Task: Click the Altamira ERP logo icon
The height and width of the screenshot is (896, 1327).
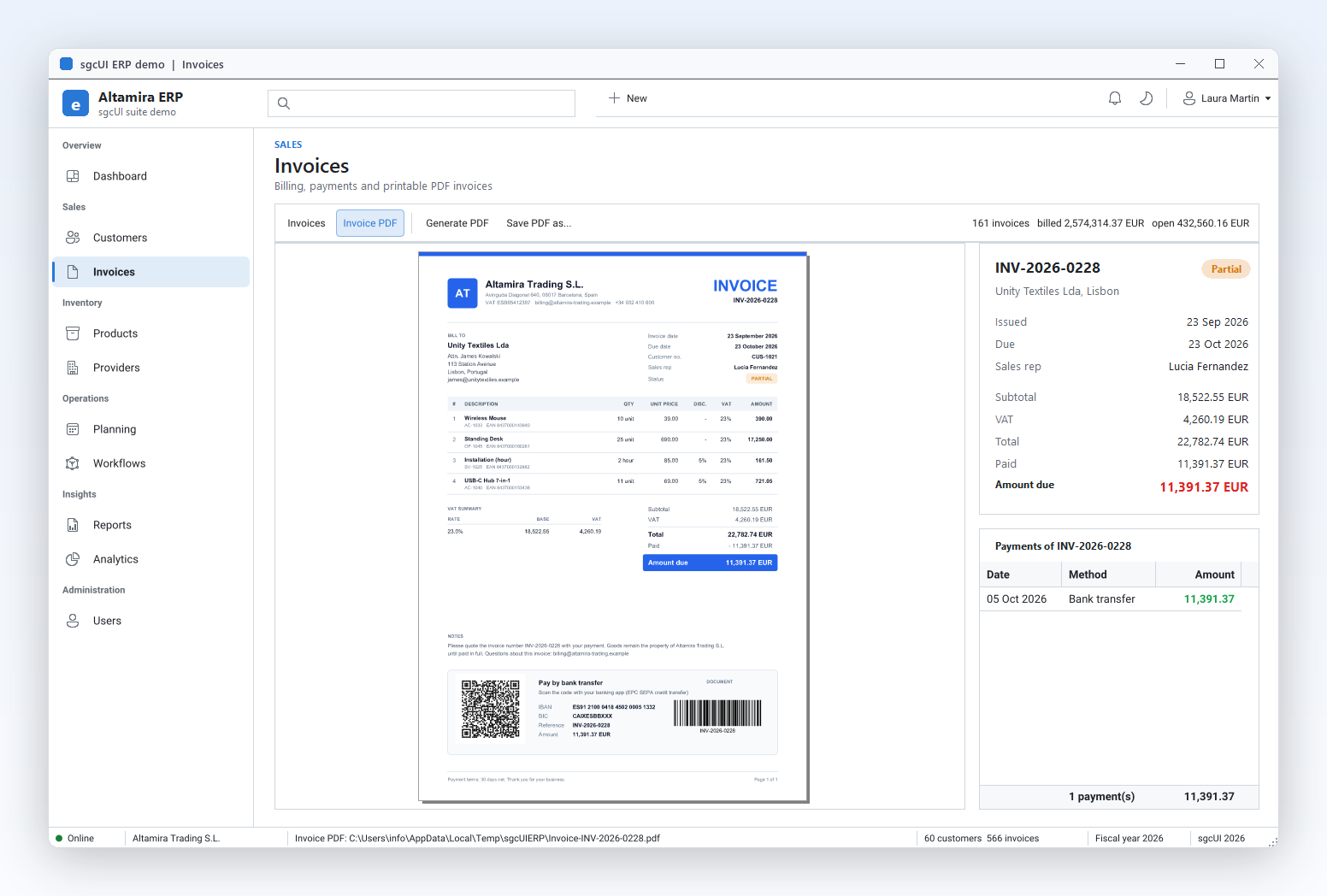Action: [75, 103]
